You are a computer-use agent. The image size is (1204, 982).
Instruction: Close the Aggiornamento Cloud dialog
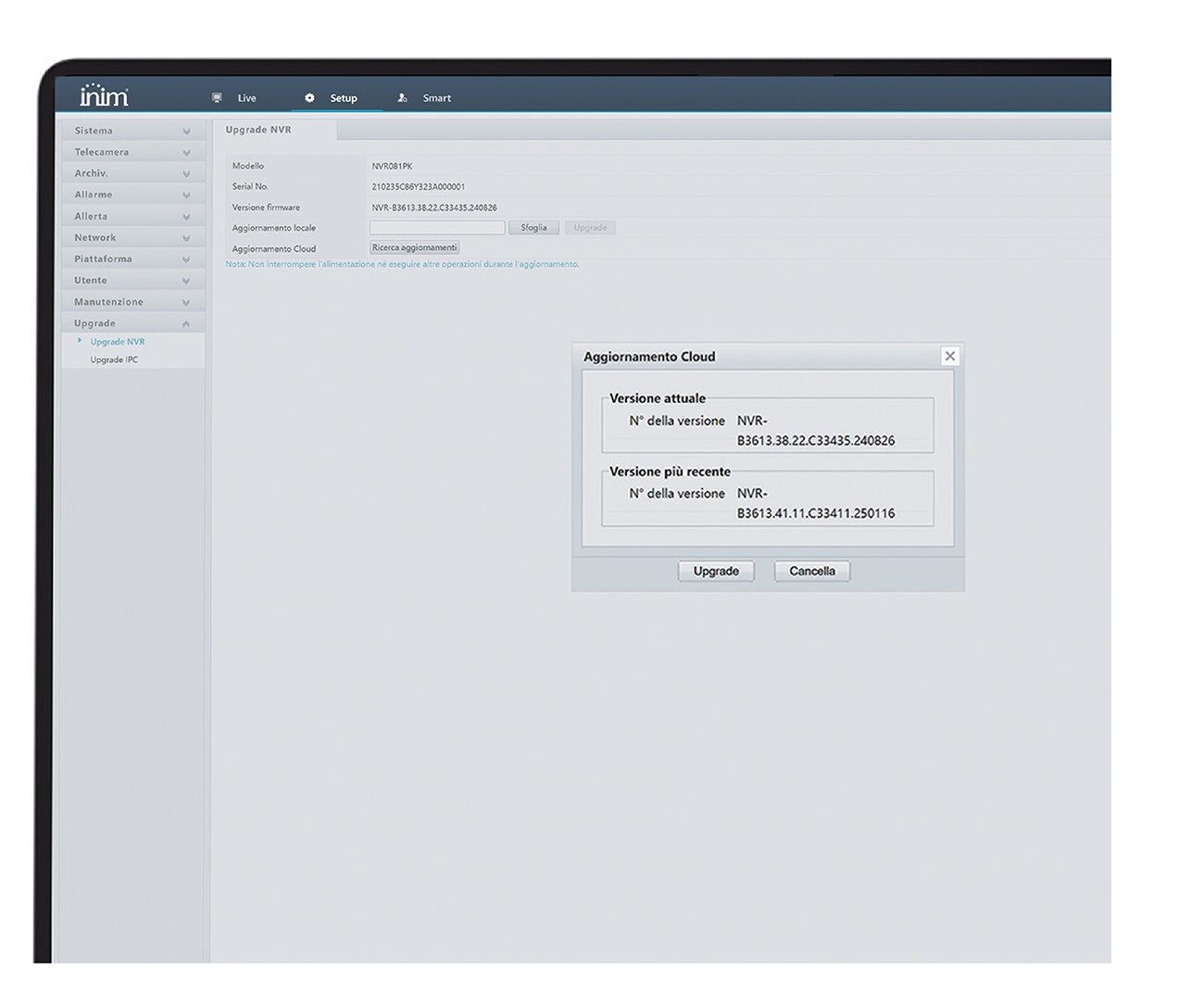coord(949,356)
